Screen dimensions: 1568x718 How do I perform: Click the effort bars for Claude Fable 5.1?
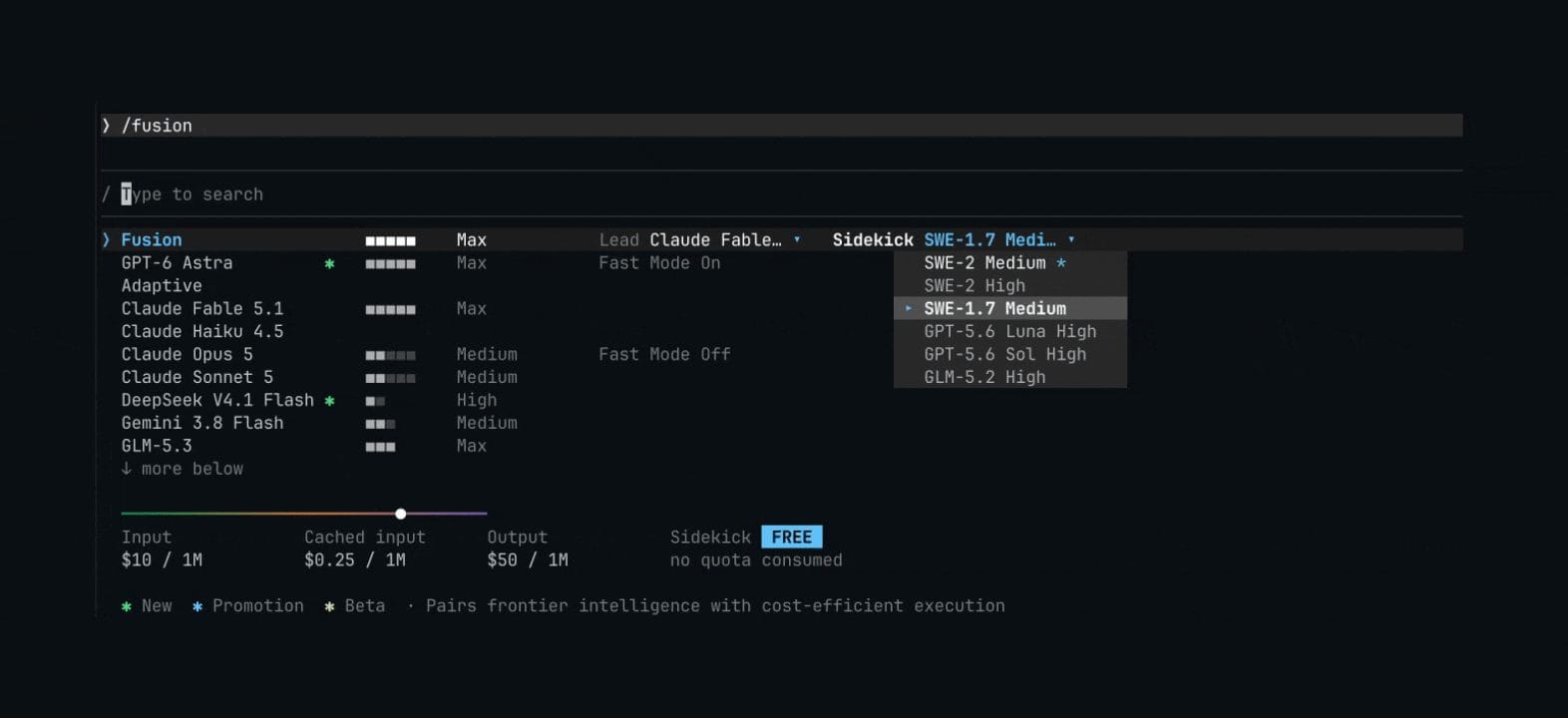click(390, 309)
